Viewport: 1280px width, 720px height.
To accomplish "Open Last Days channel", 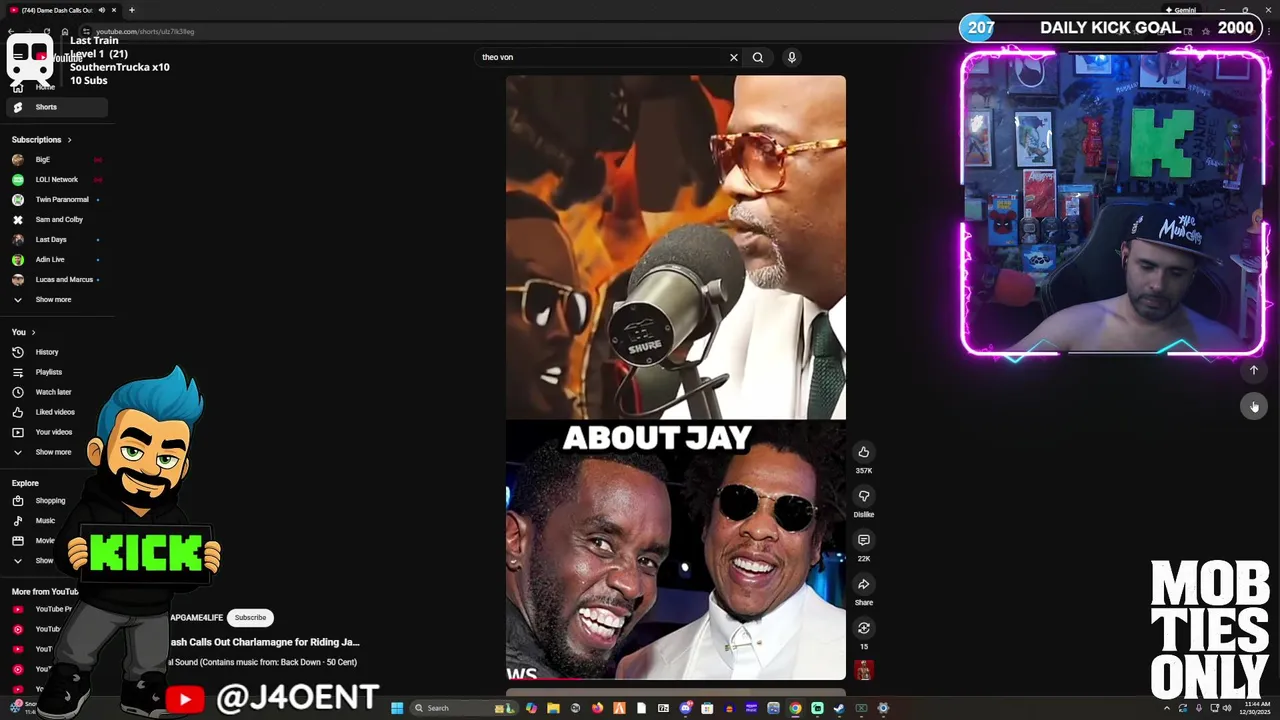I will [x=55, y=239].
